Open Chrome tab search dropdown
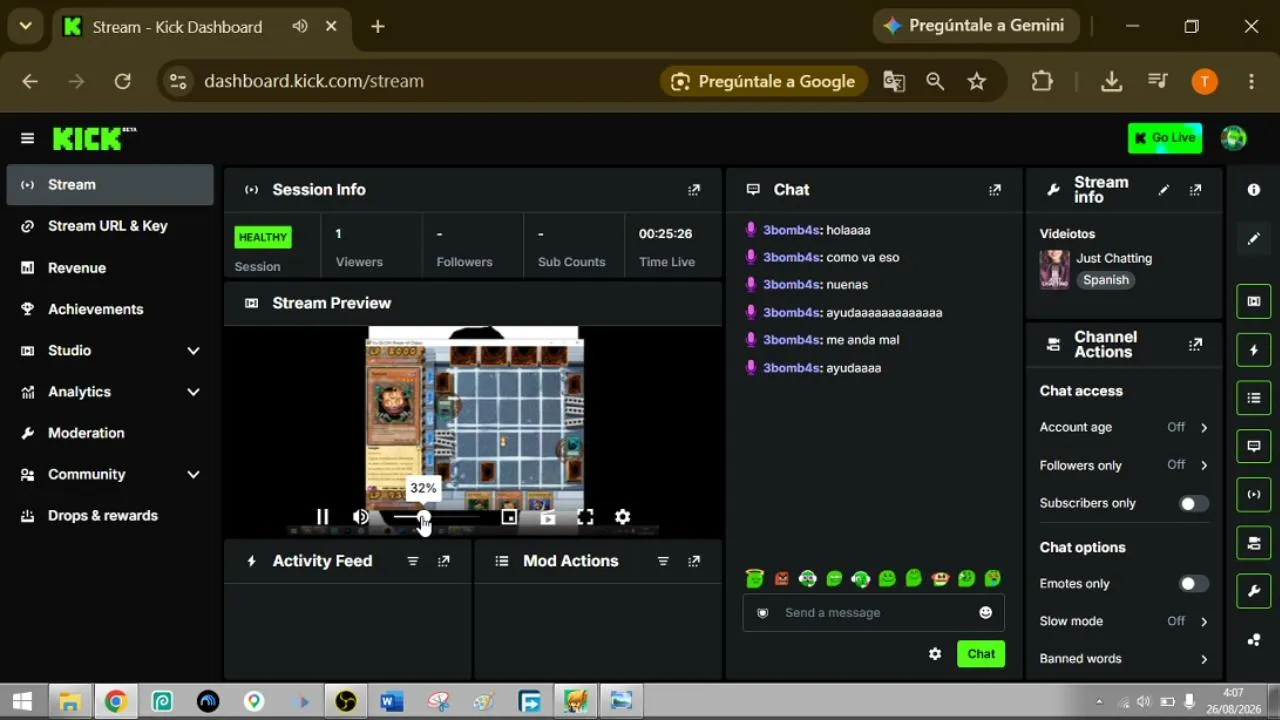 pos(26,26)
